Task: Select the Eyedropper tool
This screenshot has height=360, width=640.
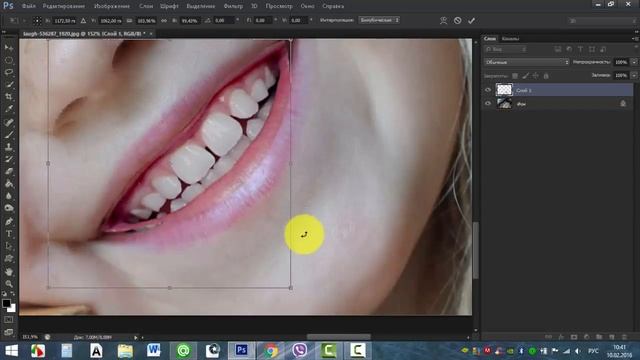Action: [9, 109]
